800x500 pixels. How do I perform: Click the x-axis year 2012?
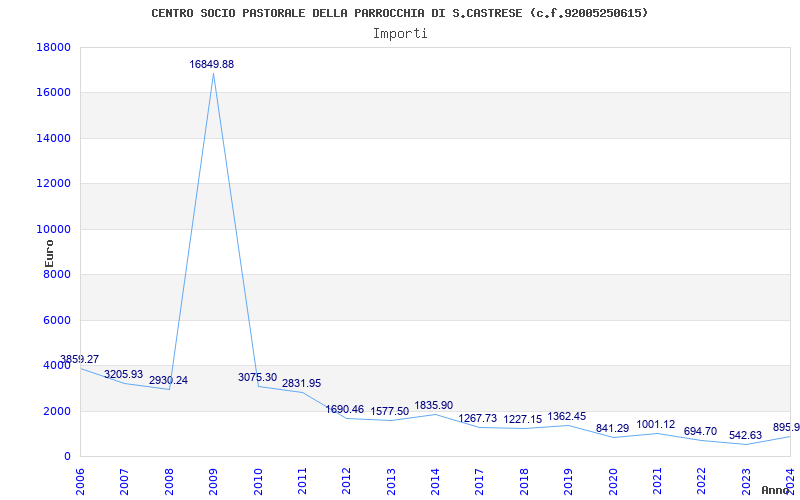(346, 481)
